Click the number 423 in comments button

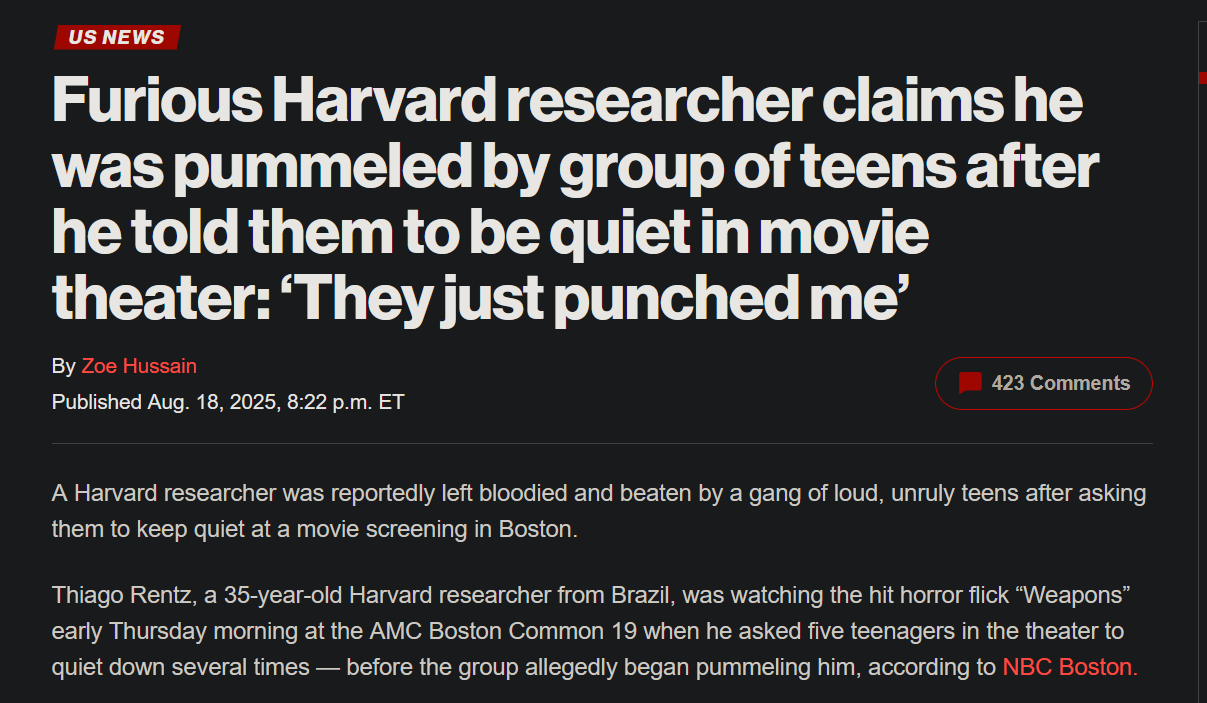(x=1007, y=383)
